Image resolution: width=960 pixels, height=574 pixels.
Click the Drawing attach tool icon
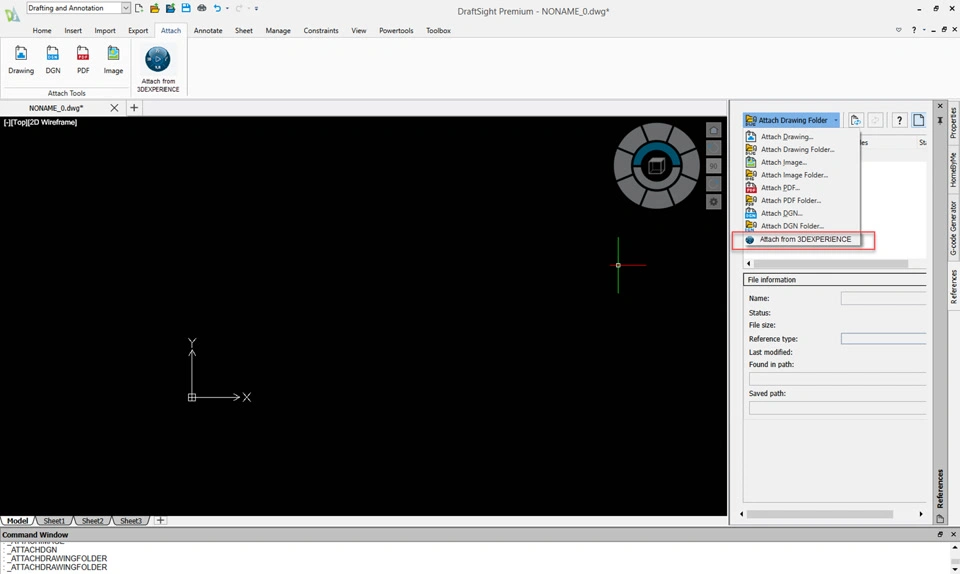21,54
